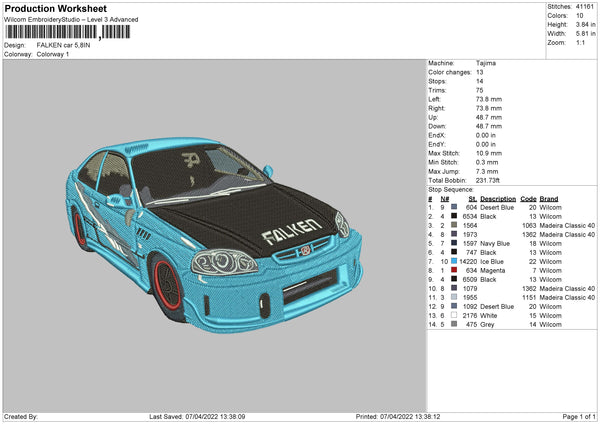
Task: Click the Colorway 1 value
Action: click(x=53, y=54)
